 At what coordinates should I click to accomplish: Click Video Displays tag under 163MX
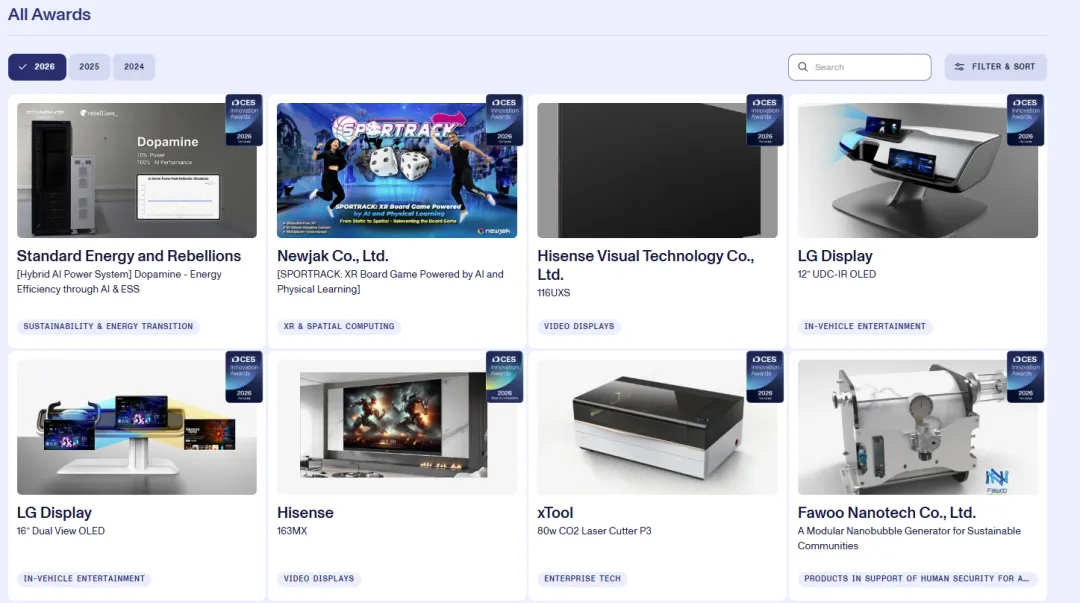pyautogui.click(x=319, y=578)
